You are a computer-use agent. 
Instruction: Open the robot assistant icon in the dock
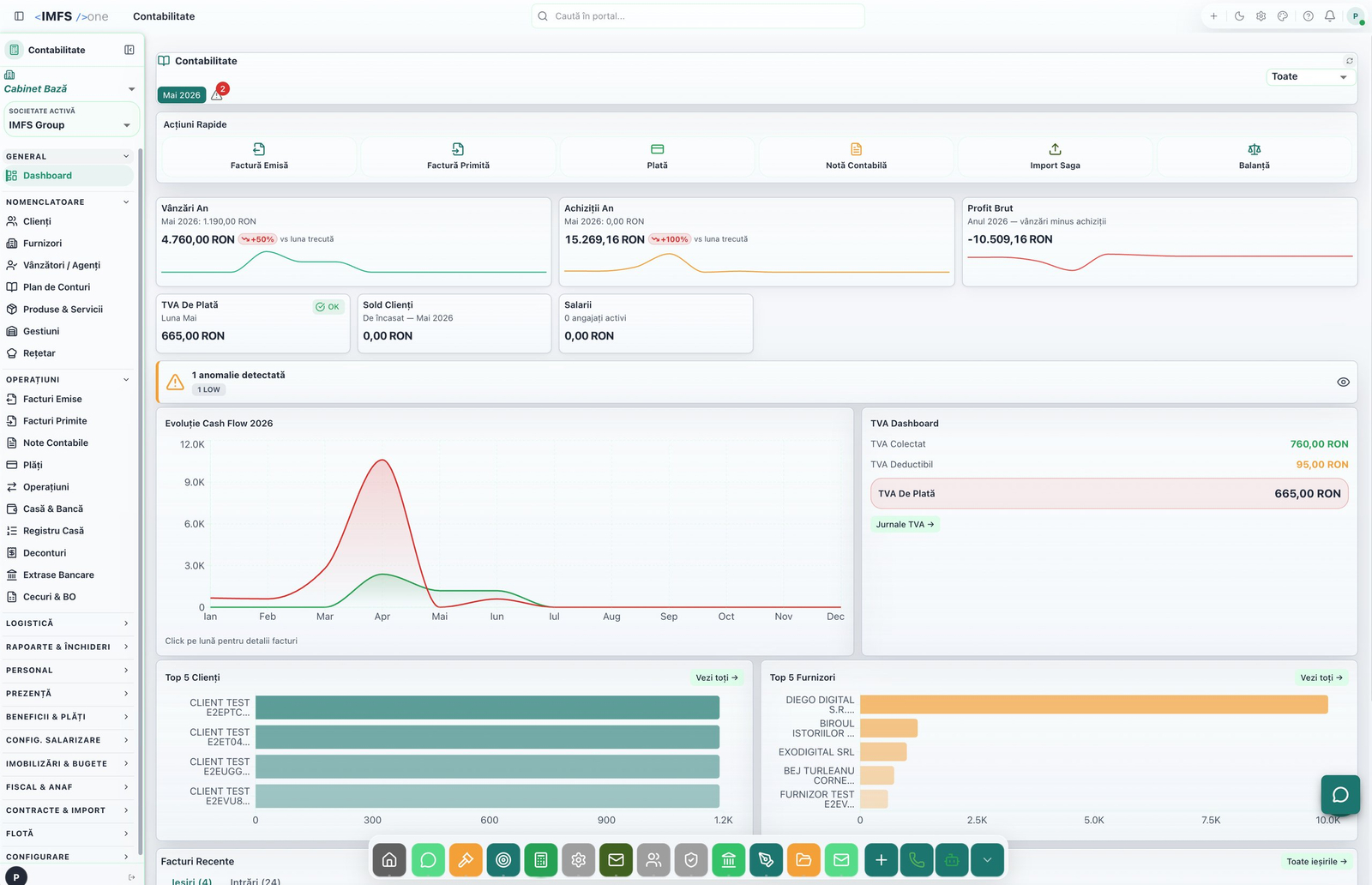click(x=952, y=859)
